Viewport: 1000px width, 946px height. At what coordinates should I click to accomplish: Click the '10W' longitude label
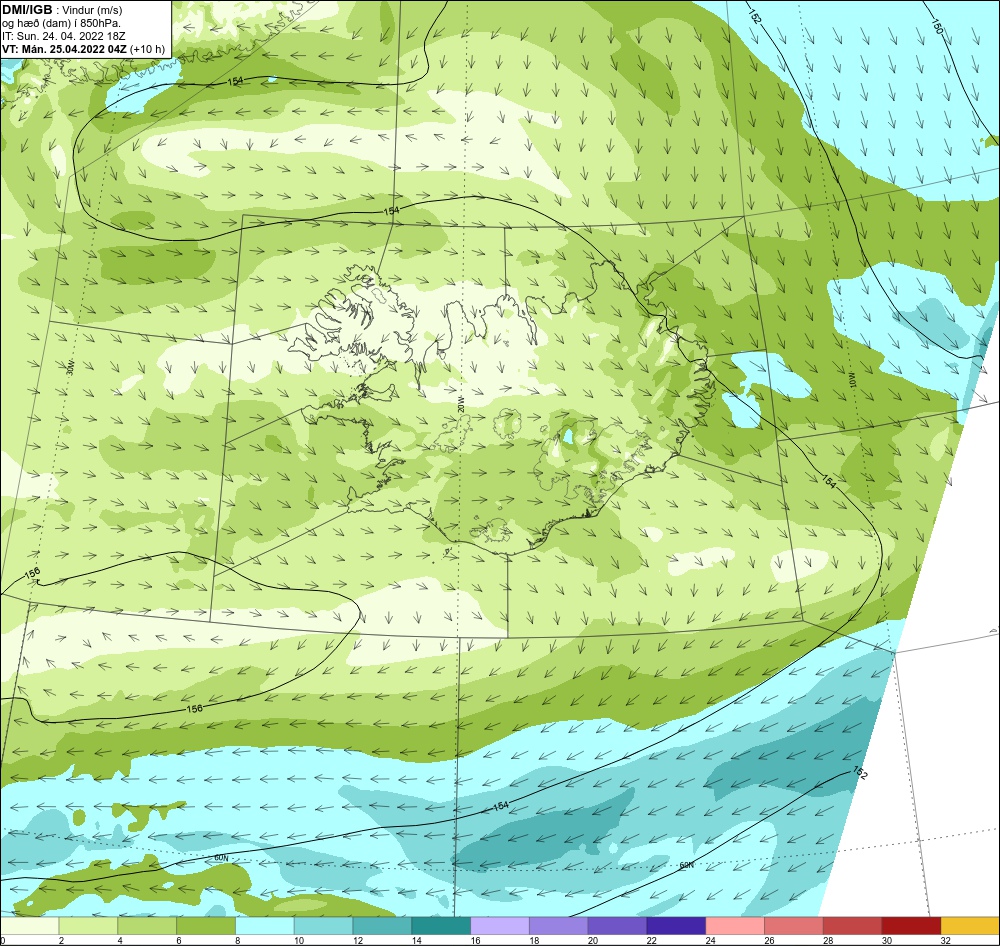click(x=851, y=381)
